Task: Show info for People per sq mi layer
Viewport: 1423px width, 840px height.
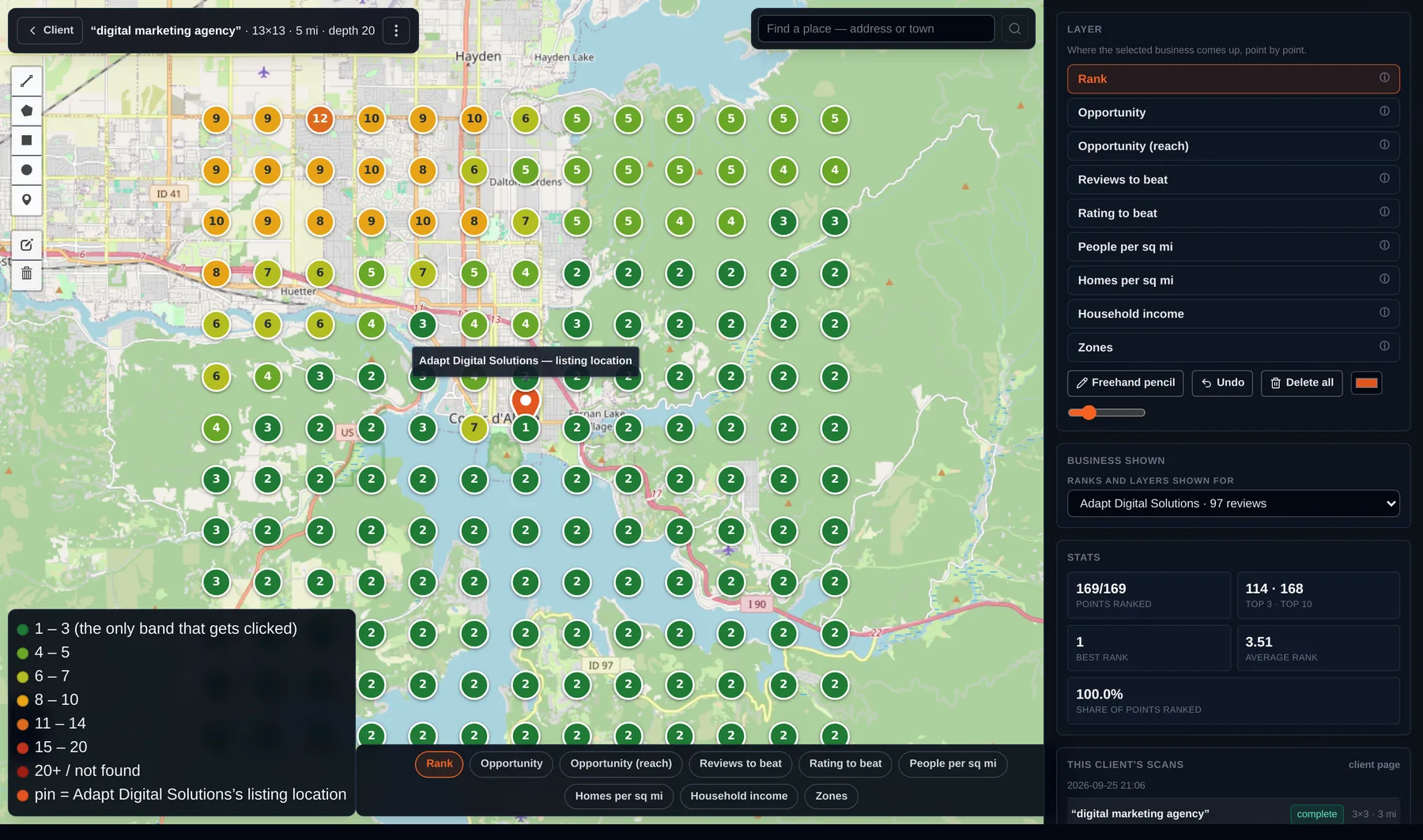Action: click(x=1384, y=246)
